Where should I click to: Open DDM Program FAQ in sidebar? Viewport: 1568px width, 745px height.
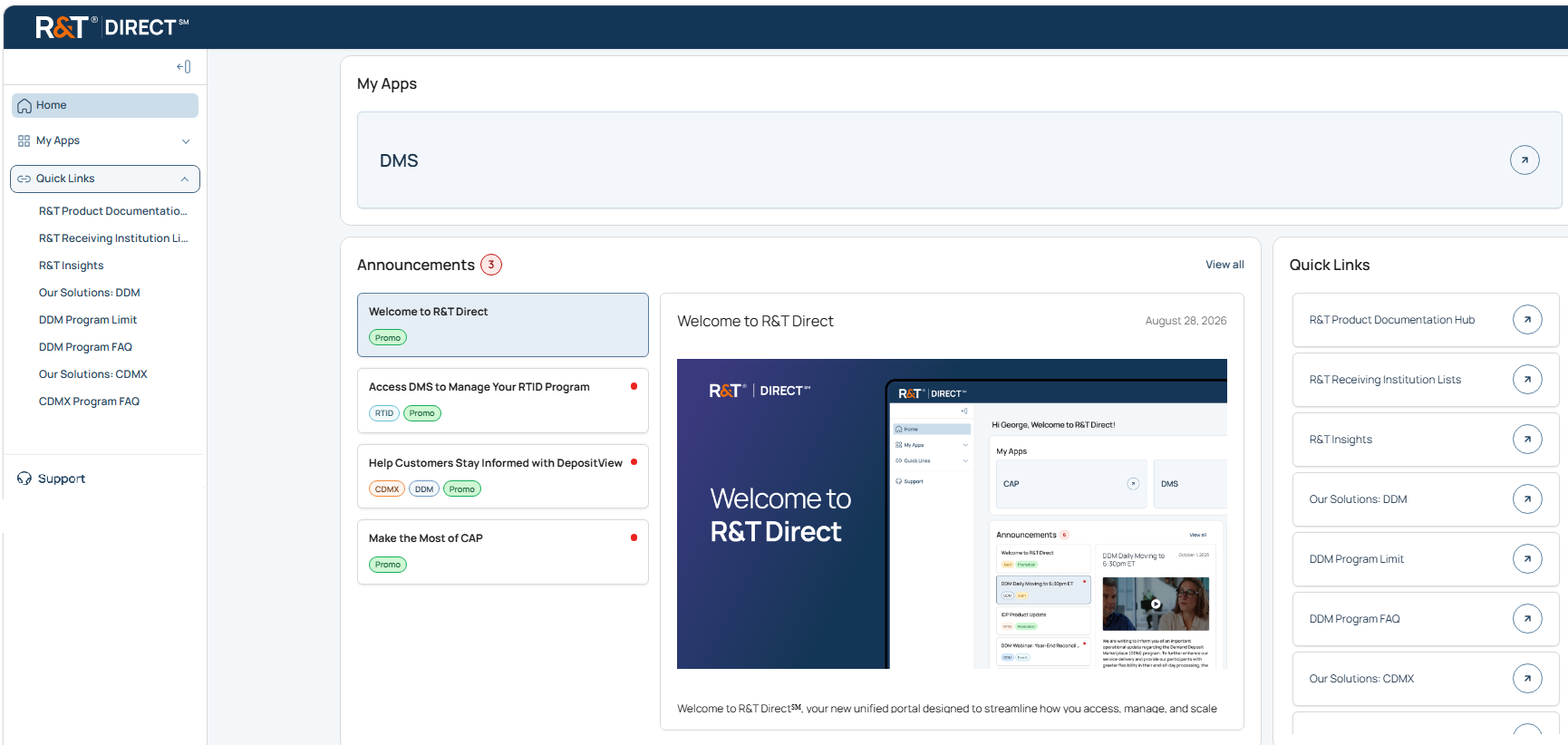tap(85, 347)
